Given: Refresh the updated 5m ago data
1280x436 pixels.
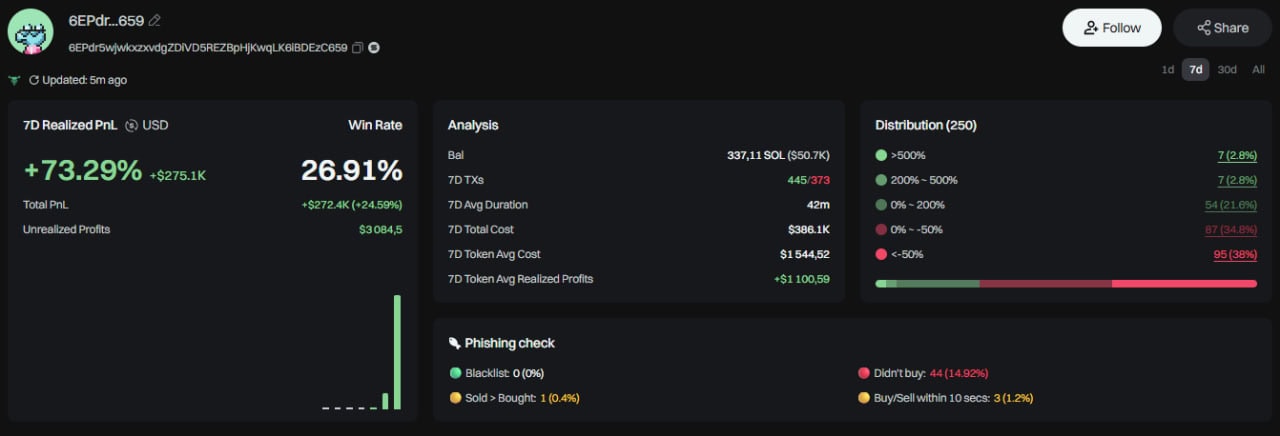Looking at the screenshot, I should (x=34, y=80).
